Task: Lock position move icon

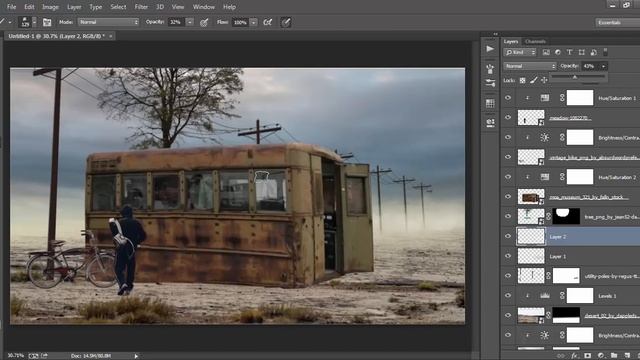Action: click(544, 80)
